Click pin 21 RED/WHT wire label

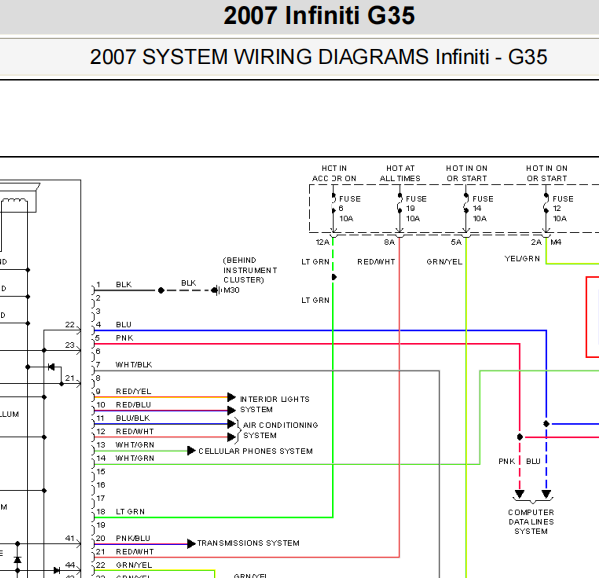point(134,552)
